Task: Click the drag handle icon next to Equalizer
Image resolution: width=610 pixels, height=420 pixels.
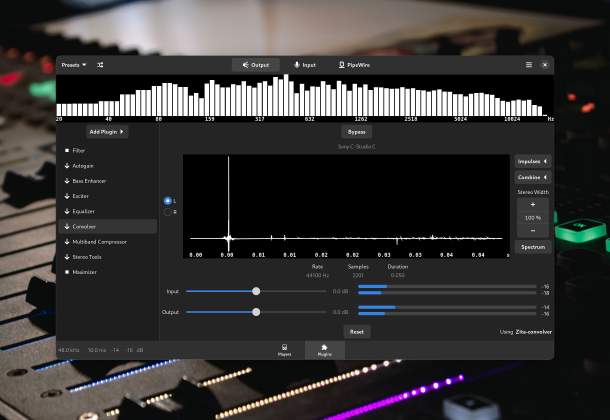Action: tap(67, 211)
